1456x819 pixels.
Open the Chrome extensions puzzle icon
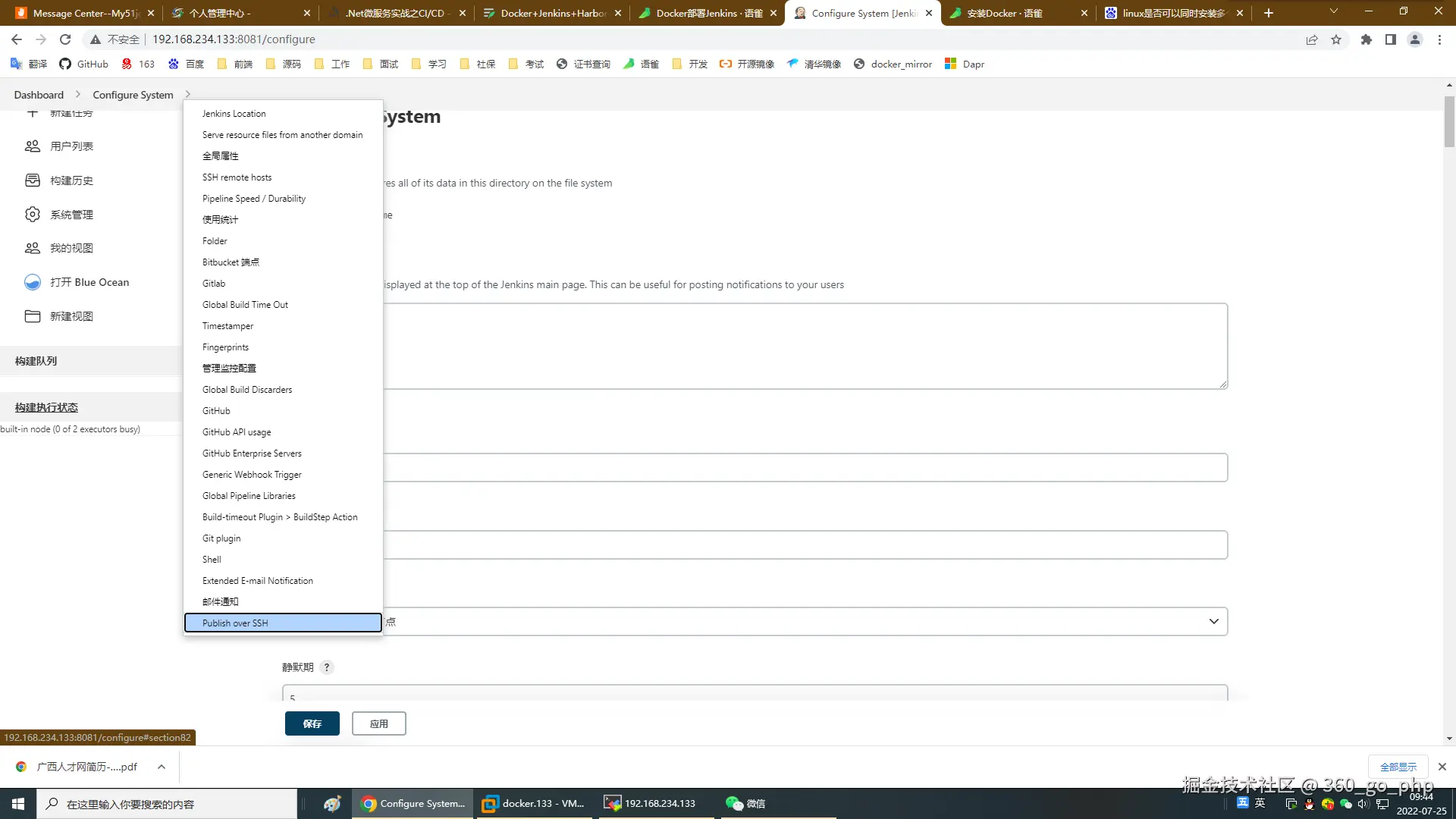click(1366, 39)
